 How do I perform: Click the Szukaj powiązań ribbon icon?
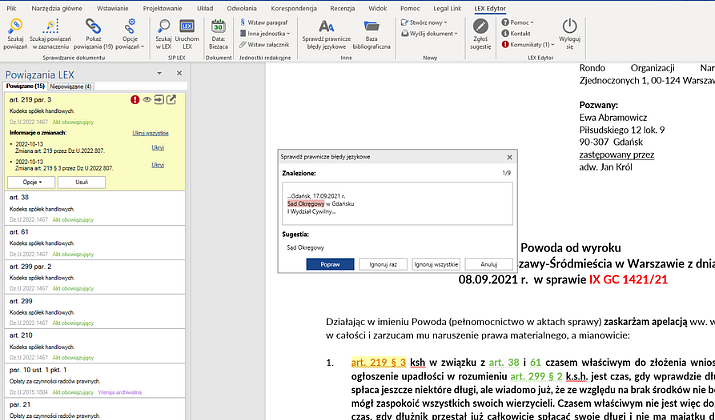point(16,31)
